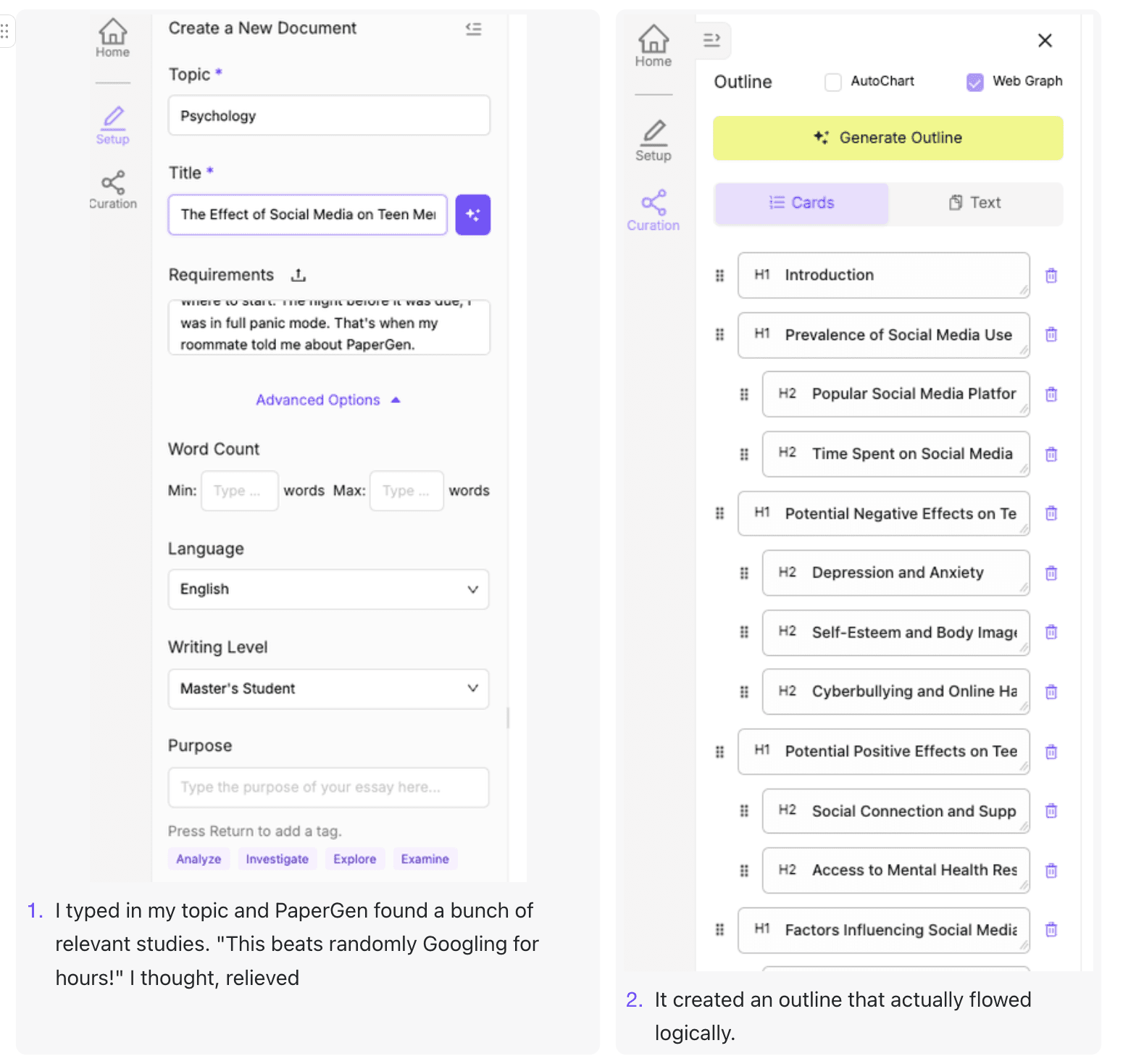Close the Outline panel

point(1045,41)
